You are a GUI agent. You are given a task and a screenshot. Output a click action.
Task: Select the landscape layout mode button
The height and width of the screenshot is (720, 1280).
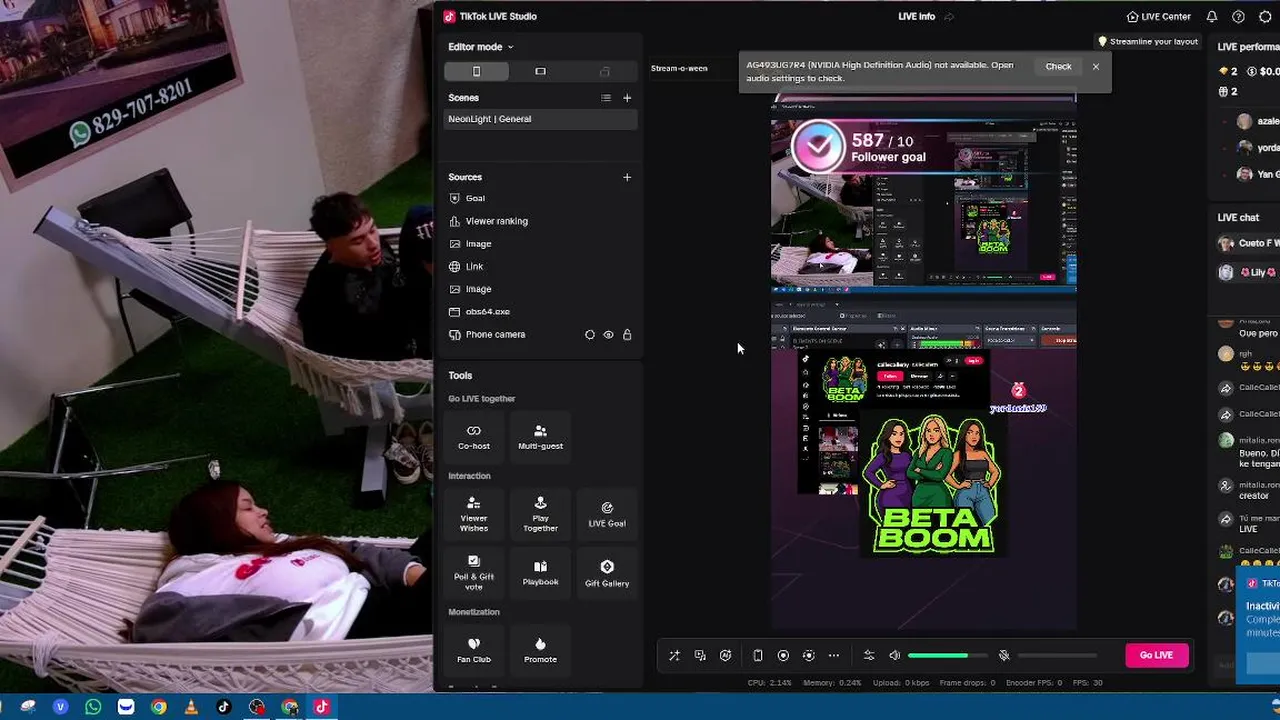[540, 71]
